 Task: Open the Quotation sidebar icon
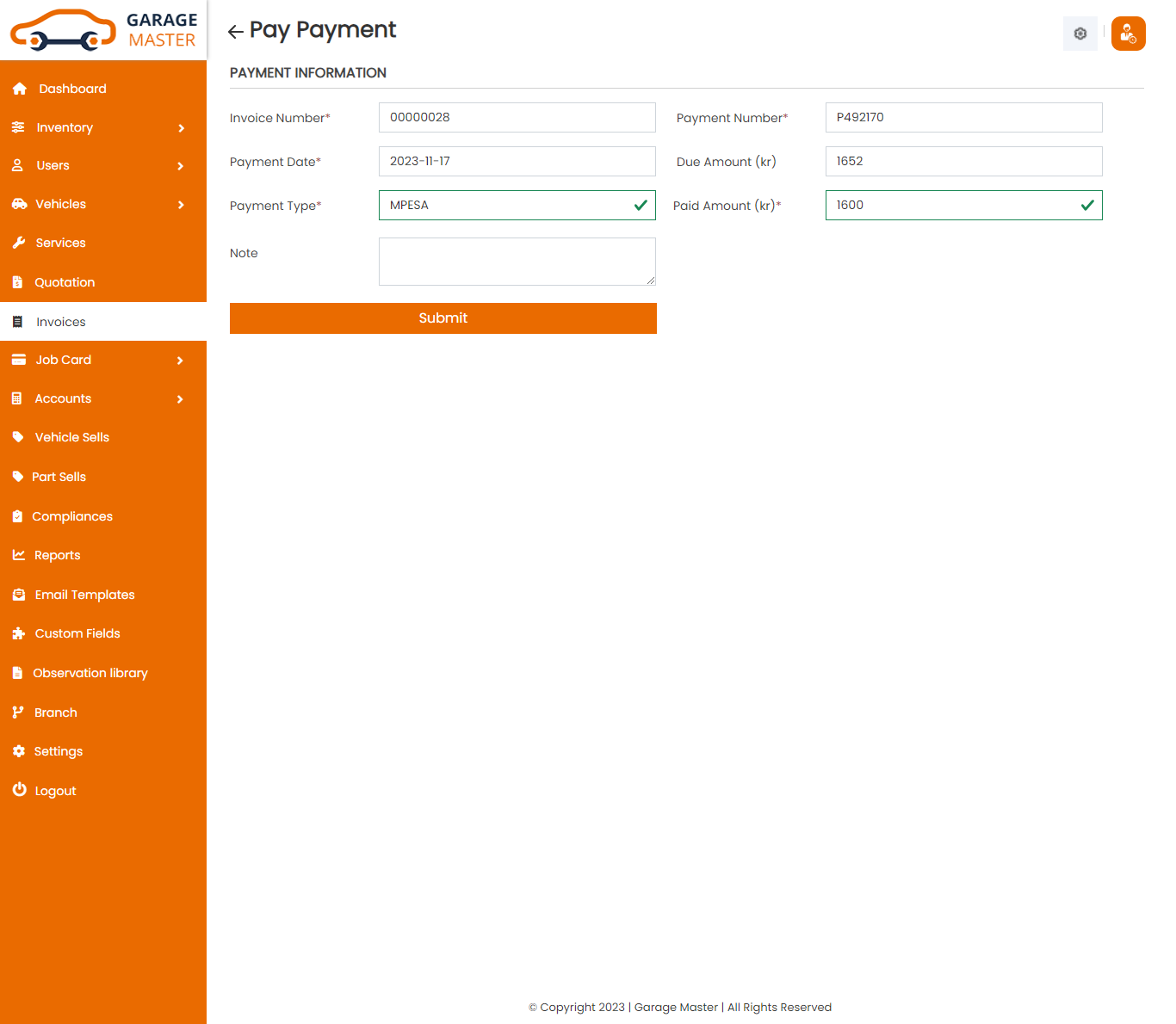click(19, 282)
